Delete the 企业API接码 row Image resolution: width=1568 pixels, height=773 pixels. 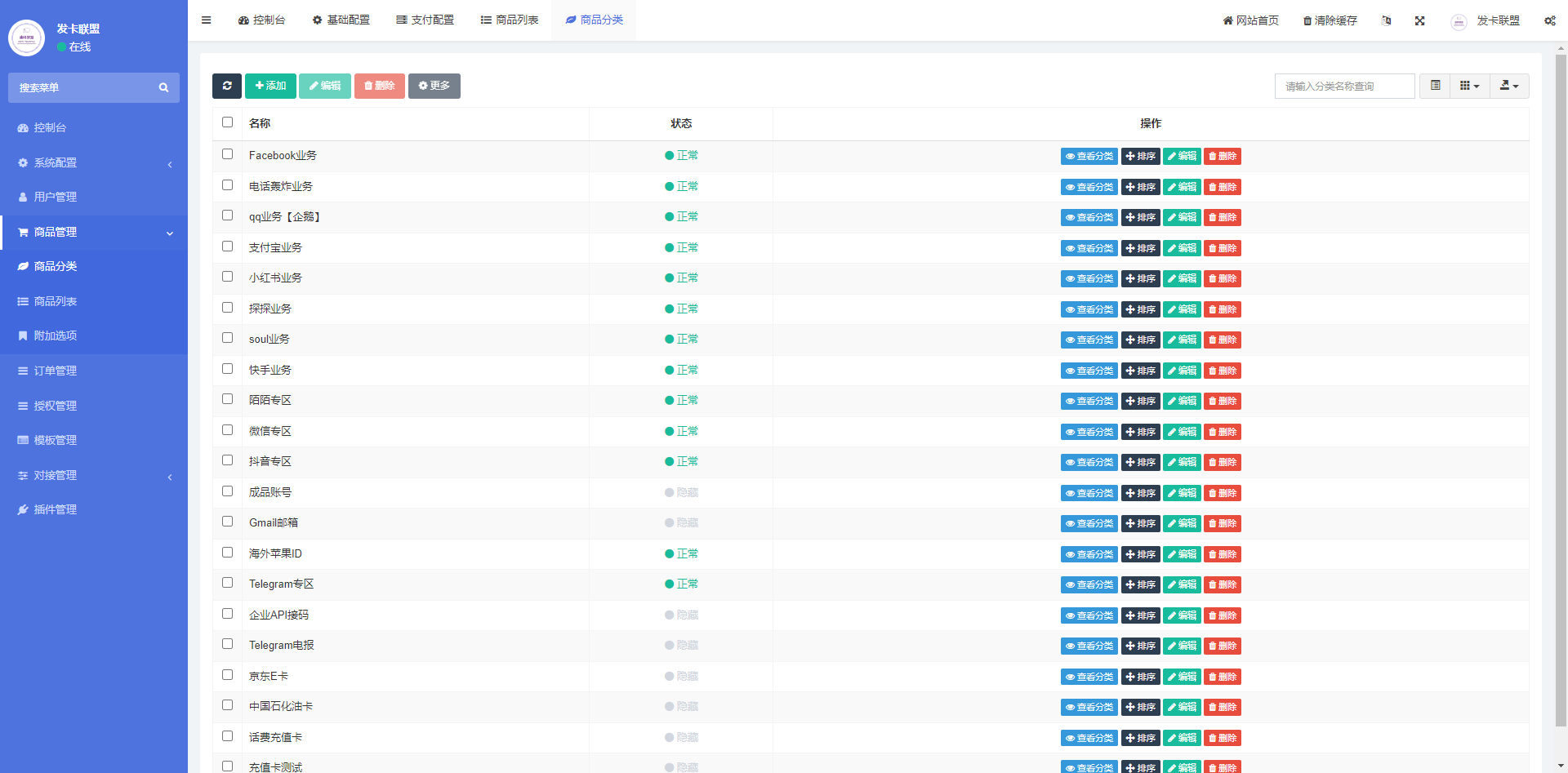pos(1223,616)
